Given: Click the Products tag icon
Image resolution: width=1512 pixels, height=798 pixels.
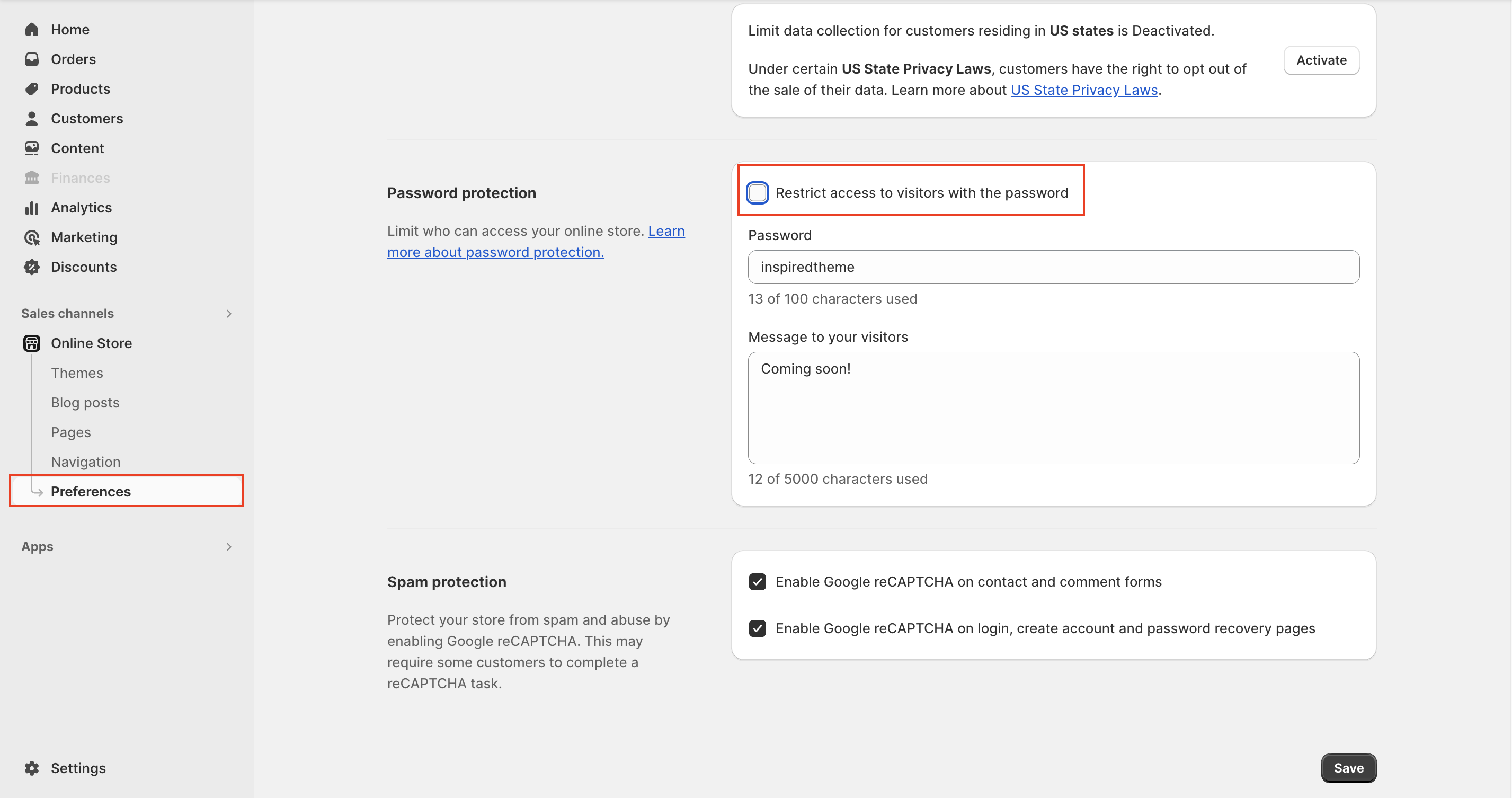Looking at the screenshot, I should click(x=32, y=88).
